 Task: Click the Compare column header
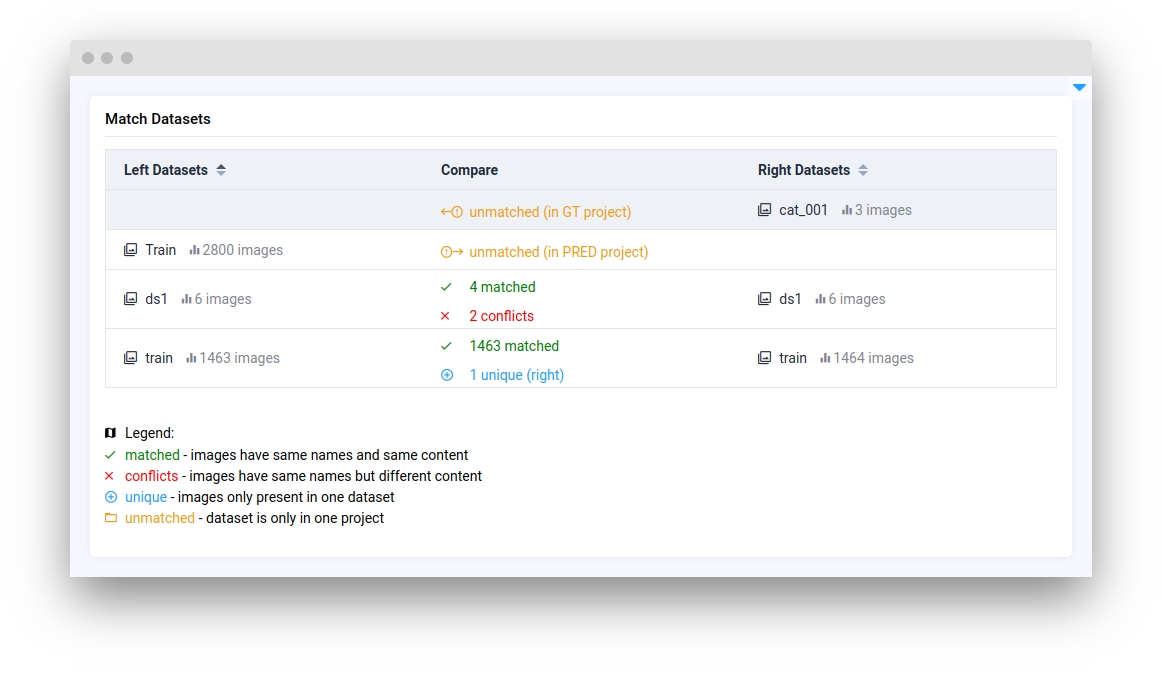[x=469, y=170]
